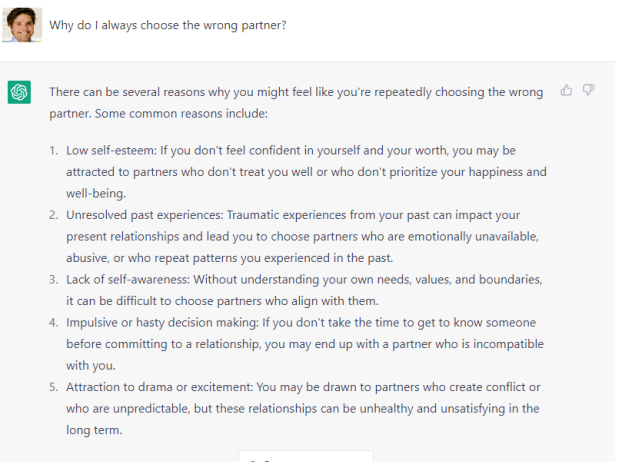Click list number 3 marker
622x471 pixels.
54,279
